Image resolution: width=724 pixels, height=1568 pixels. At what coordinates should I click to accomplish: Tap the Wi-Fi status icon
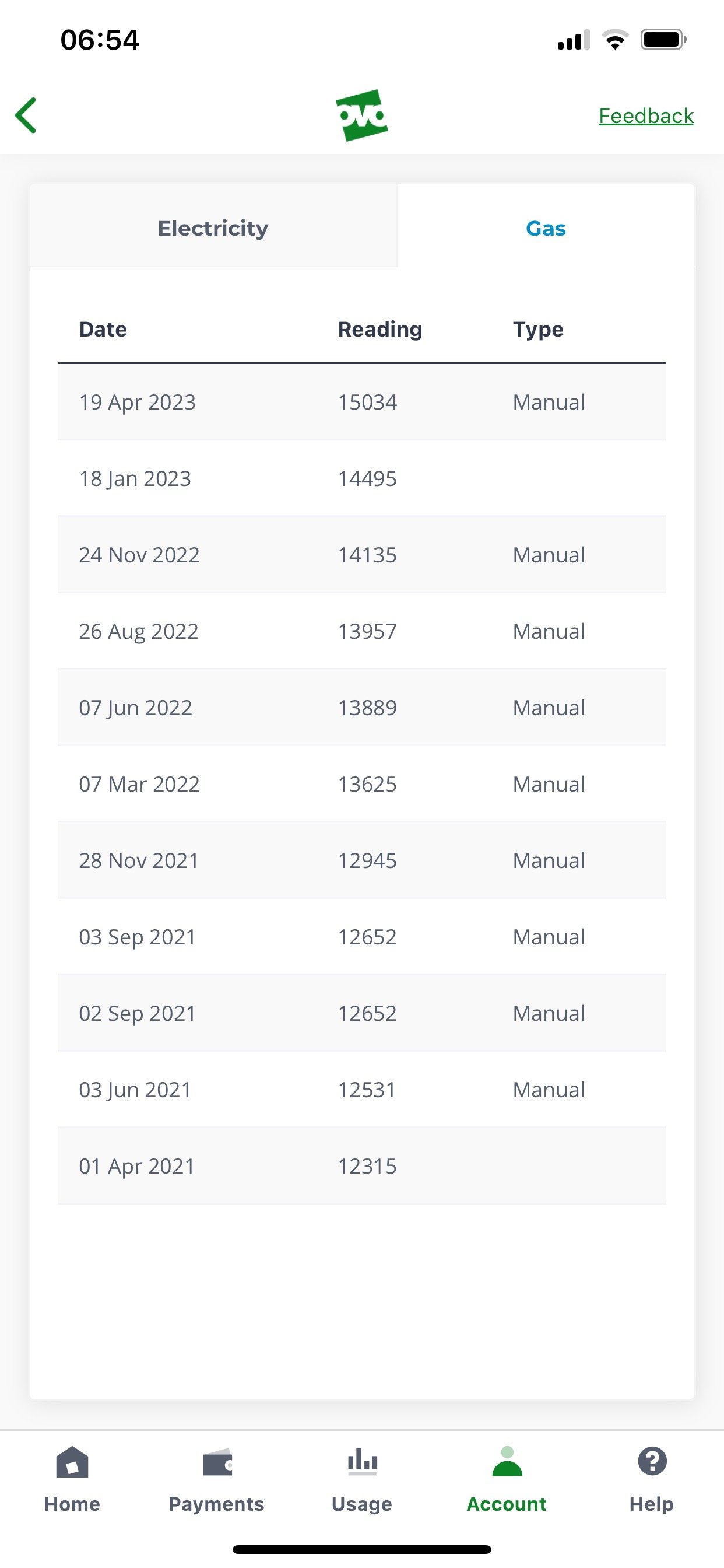click(x=614, y=40)
